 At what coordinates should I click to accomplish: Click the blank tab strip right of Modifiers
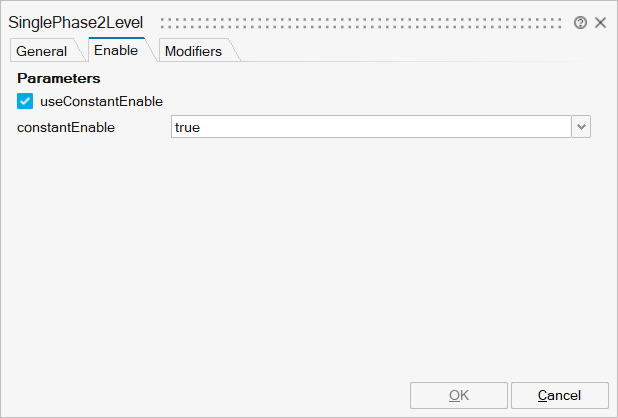pyautogui.click(x=420, y=51)
